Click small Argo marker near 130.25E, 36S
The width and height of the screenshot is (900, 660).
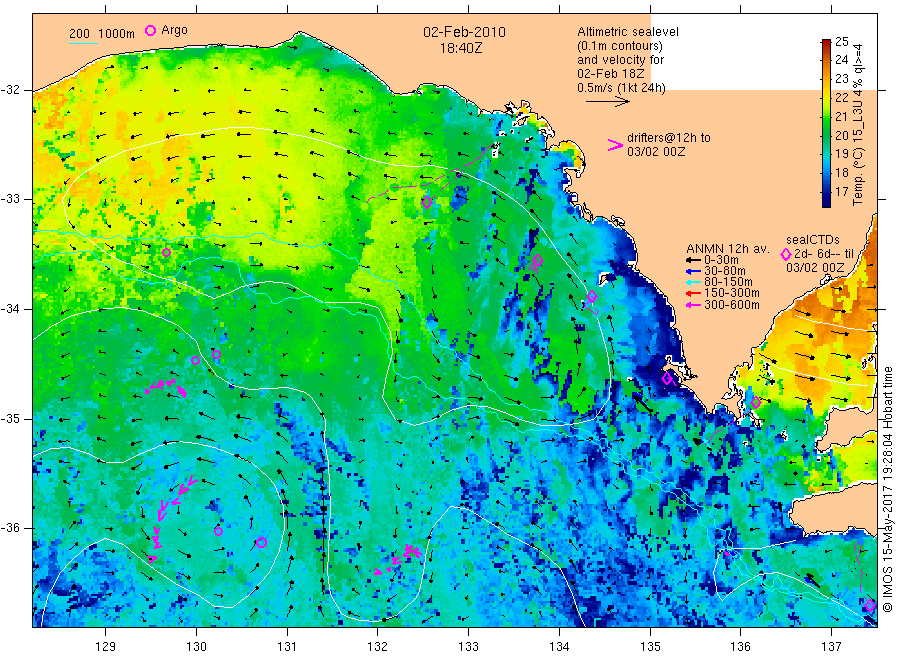coord(218,531)
